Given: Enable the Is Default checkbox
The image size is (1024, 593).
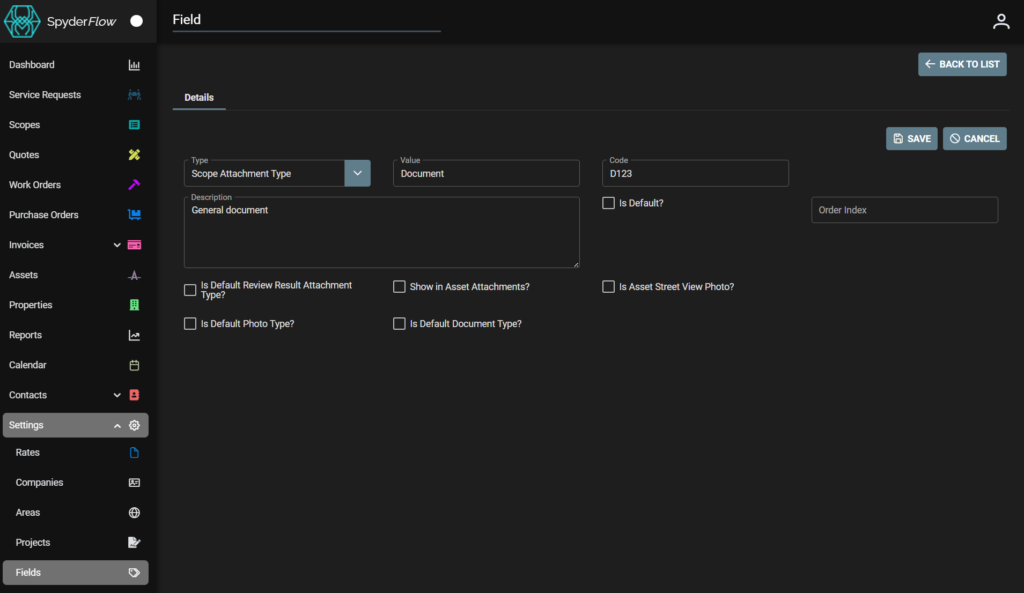Looking at the screenshot, I should click(608, 202).
